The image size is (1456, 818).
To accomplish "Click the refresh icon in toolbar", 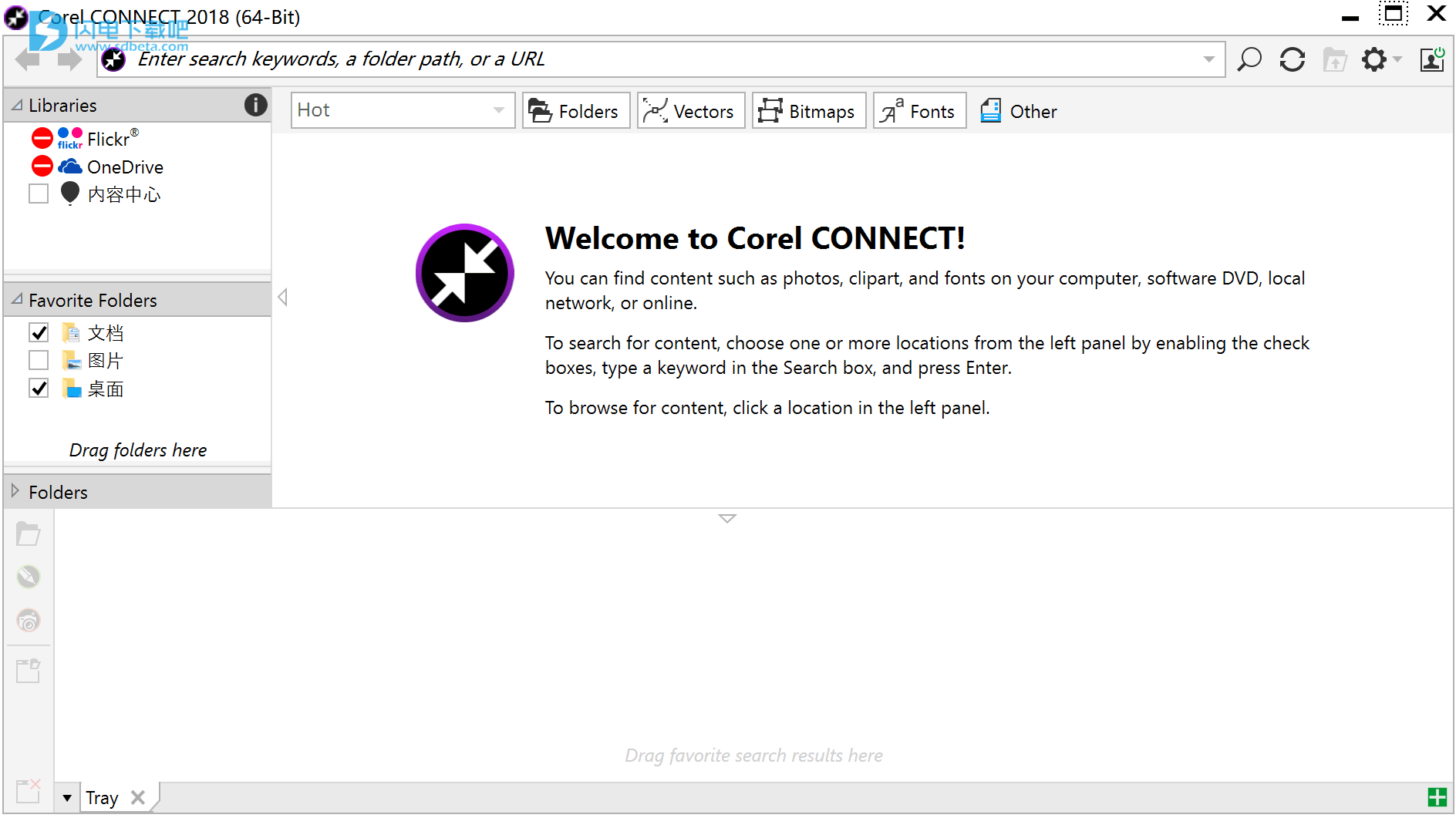I will click(1292, 59).
